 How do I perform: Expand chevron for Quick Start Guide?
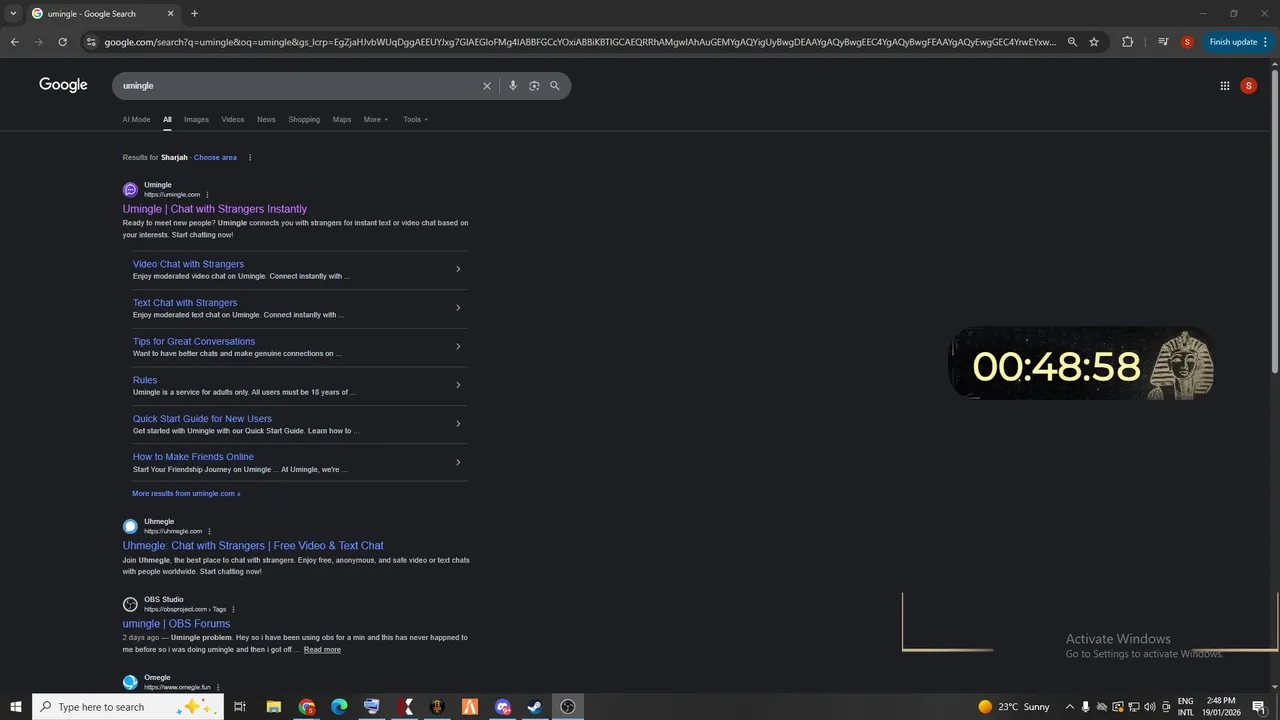pyautogui.click(x=458, y=424)
